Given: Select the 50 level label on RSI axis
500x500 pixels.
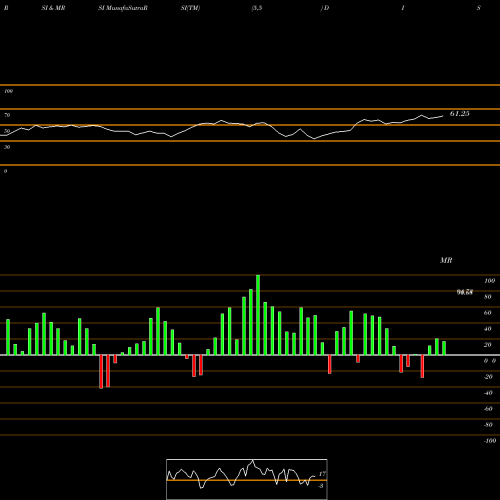Looking at the screenshot, I should tap(7, 131).
